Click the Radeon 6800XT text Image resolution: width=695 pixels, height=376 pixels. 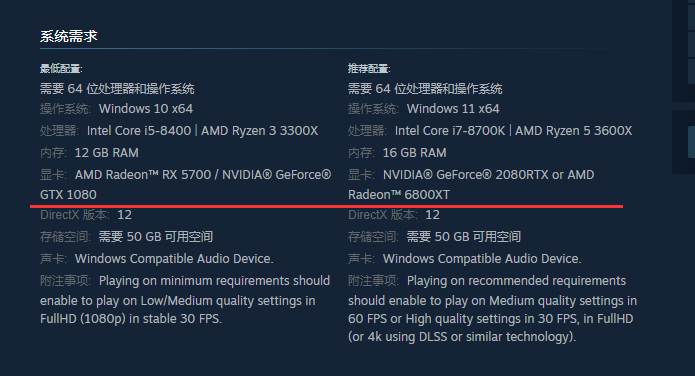[399, 195]
